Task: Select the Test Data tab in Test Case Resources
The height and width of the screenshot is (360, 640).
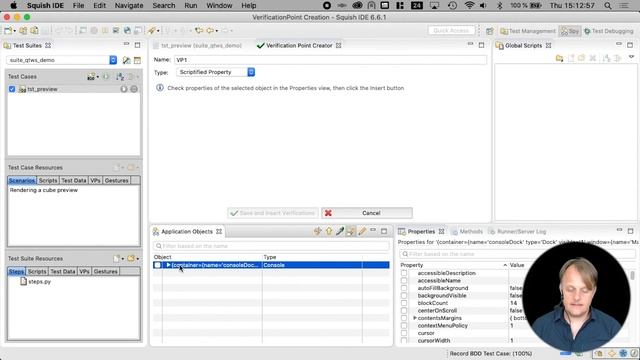Action: pyautogui.click(x=73, y=180)
